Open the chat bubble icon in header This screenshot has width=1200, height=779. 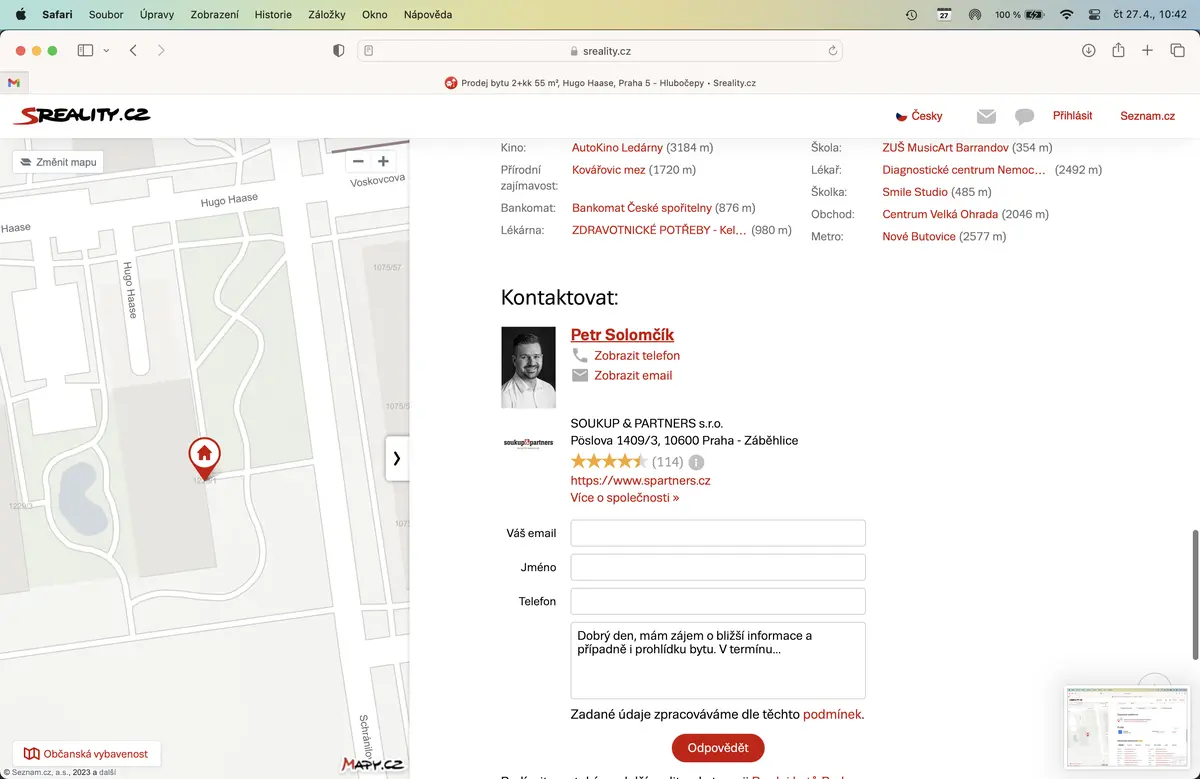[1024, 116]
